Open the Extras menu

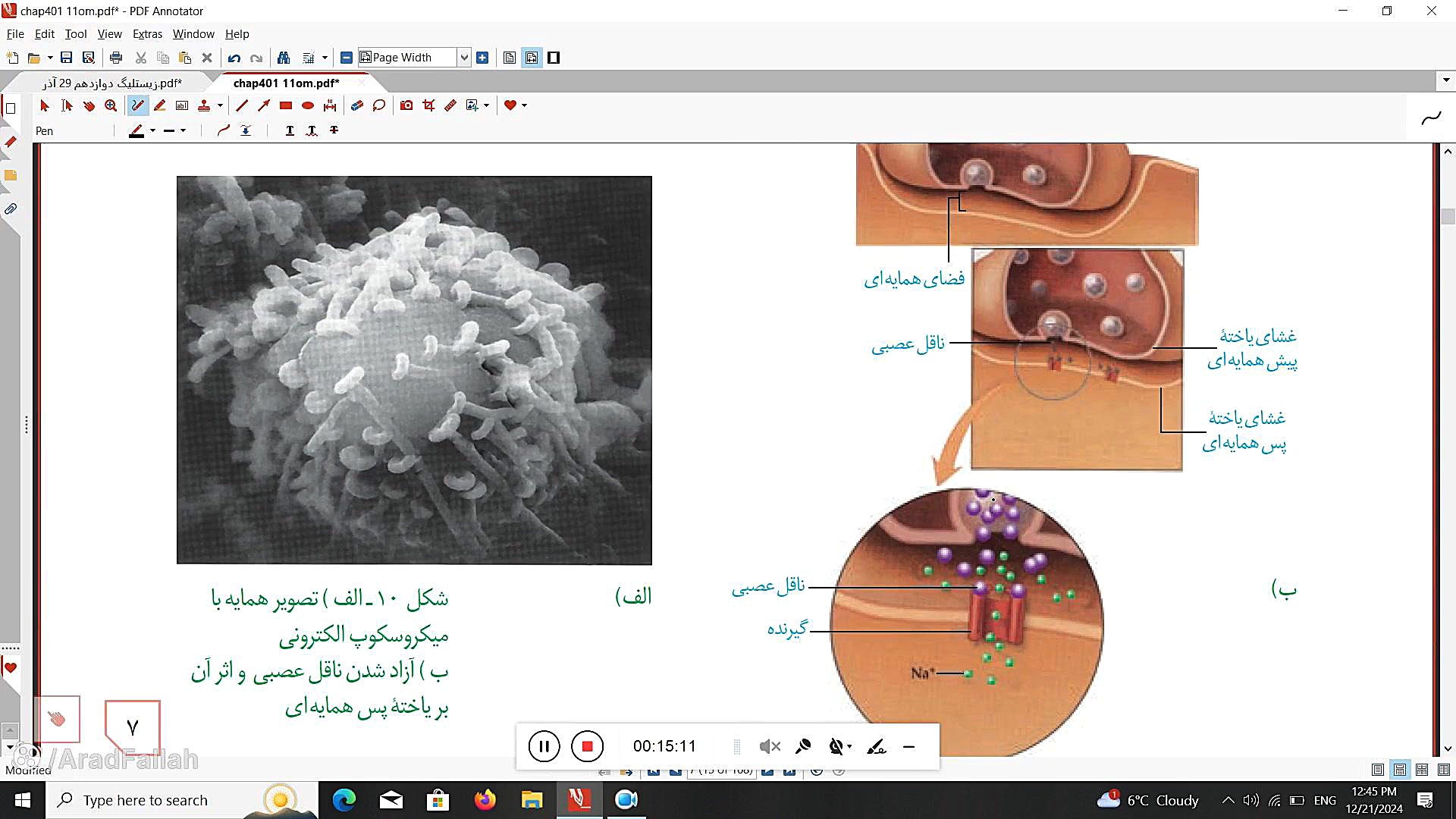[x=147, y=34]
